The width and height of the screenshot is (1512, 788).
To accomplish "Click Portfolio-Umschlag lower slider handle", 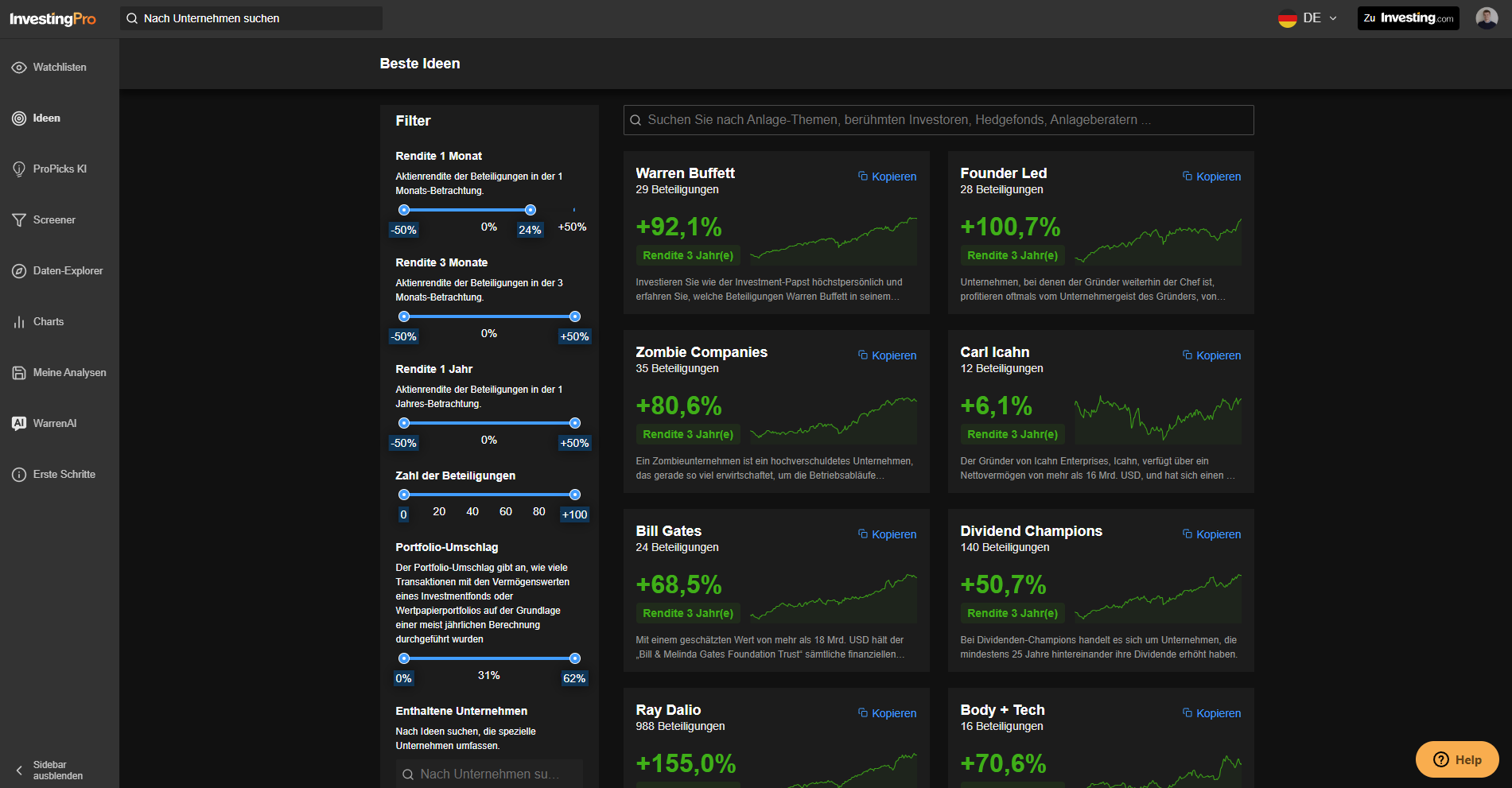I will (x=404, y=658).
